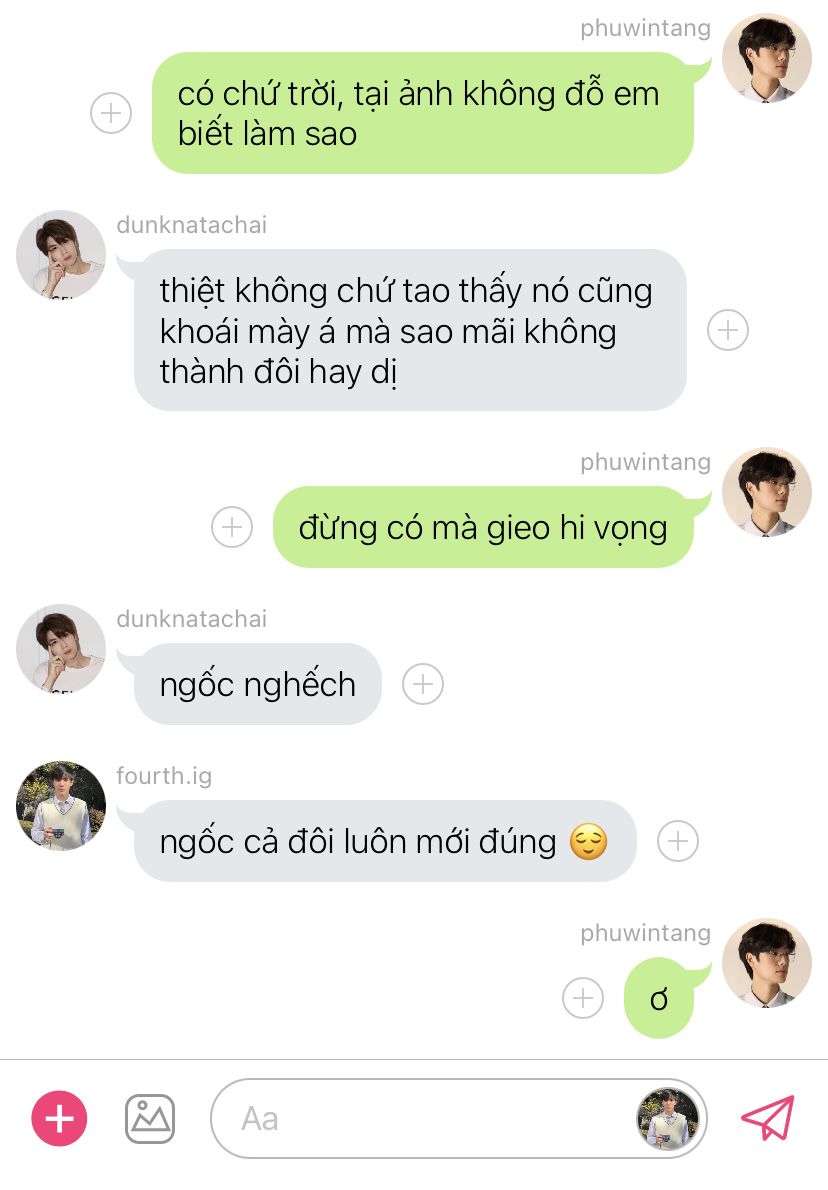
Task: Open fourth.ig profile picture
Action: (61, 806)
